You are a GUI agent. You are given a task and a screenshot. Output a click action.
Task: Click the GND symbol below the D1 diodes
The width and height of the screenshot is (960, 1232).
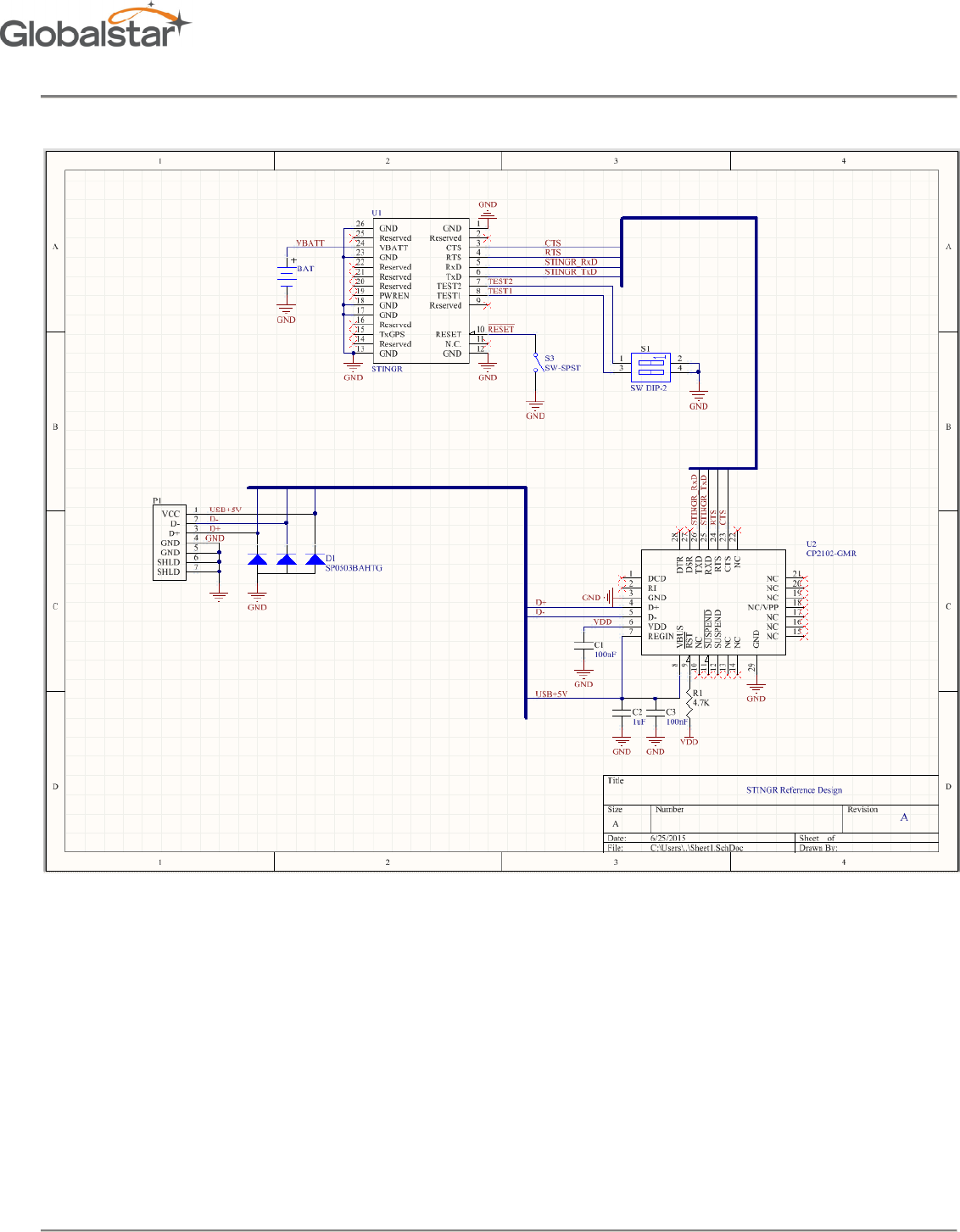coord(257,599)
